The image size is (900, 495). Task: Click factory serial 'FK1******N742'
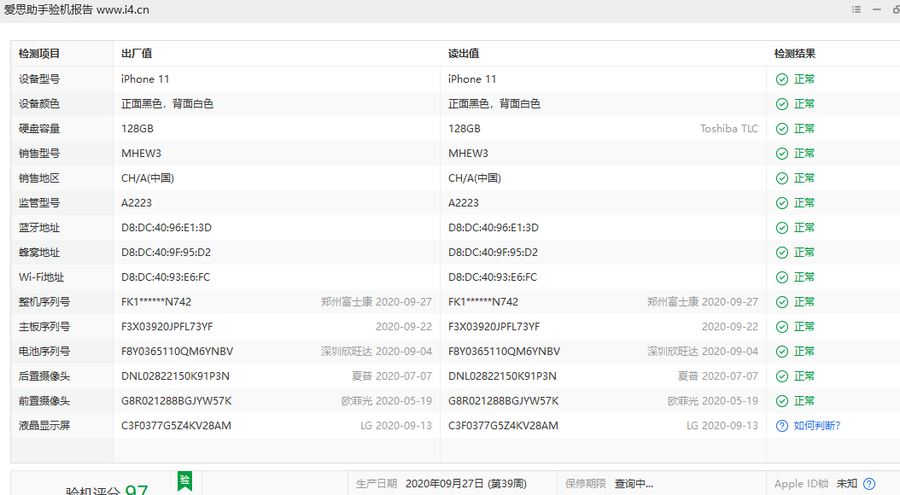pyautogui.click(x=156, y=302)
